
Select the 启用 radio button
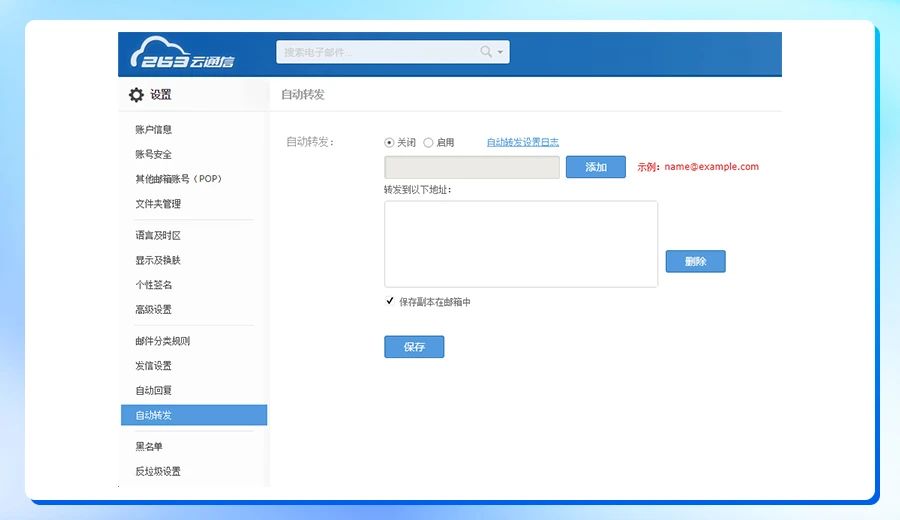pos(428,143)
